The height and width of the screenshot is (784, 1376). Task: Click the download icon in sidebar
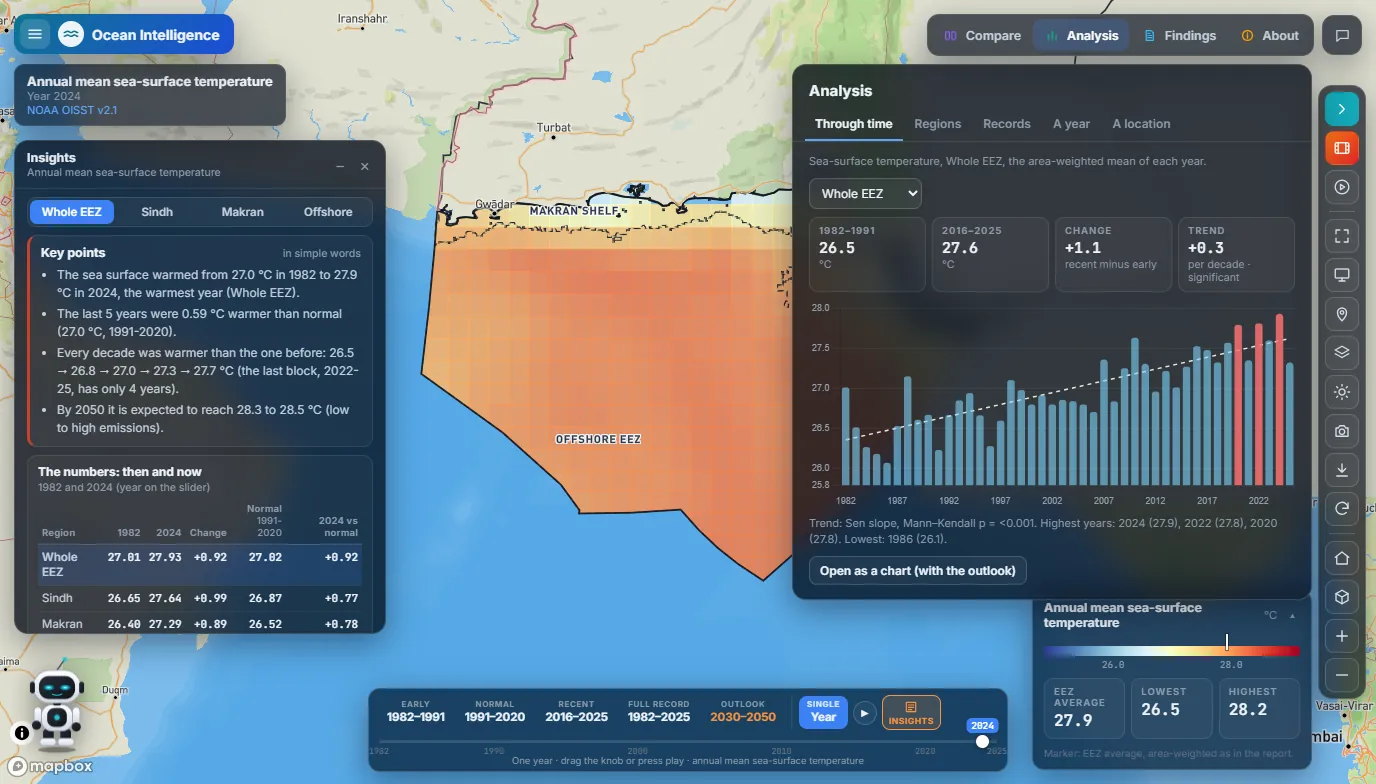click(x=1342, y=470)
